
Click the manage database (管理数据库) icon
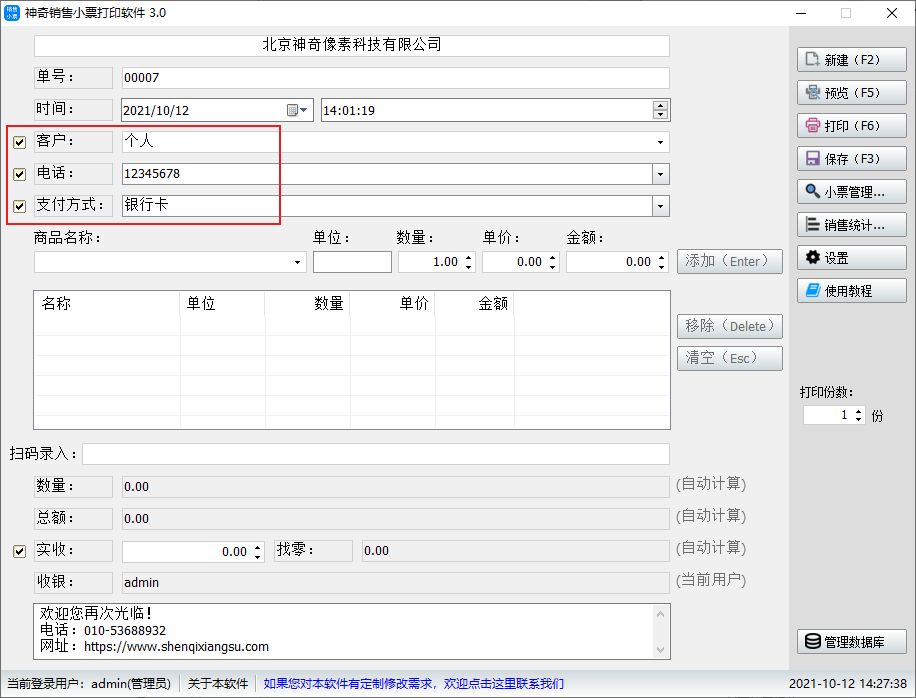pos(812,642)
